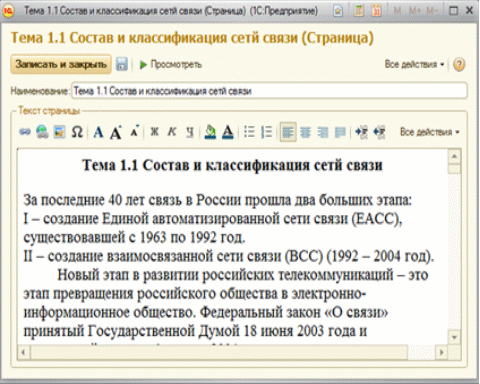Screen dimensions: 480x384
Task: Save the page using floppy disk icon
Action: pos(122,64)
